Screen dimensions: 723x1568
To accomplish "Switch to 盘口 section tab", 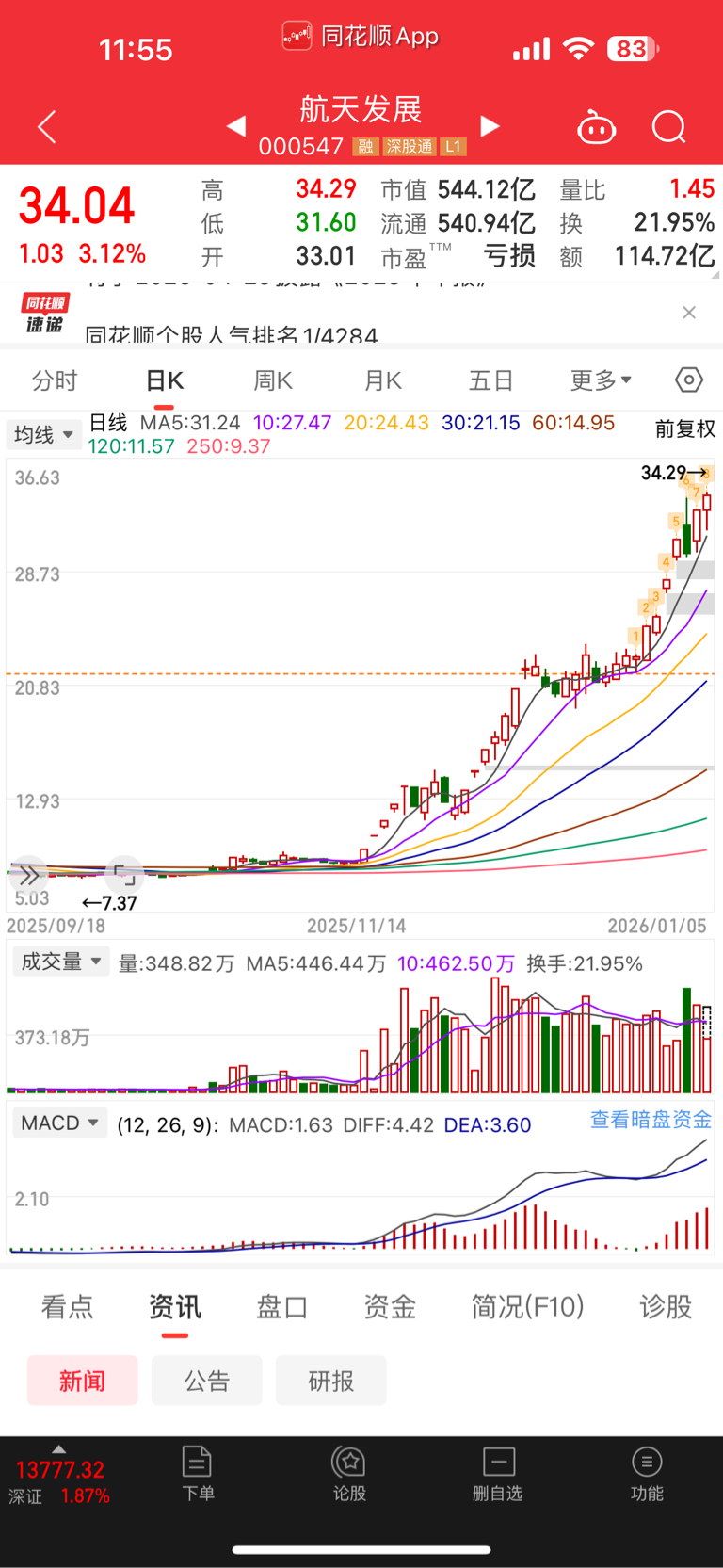I will tap(282, 1306).
